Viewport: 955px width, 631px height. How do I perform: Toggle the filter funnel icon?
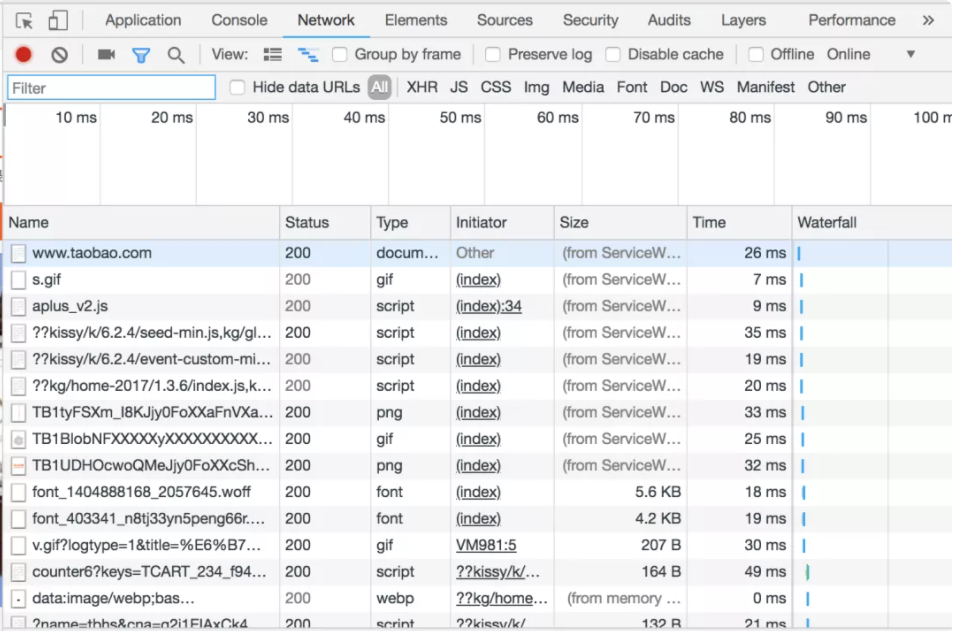click(141, 55)
